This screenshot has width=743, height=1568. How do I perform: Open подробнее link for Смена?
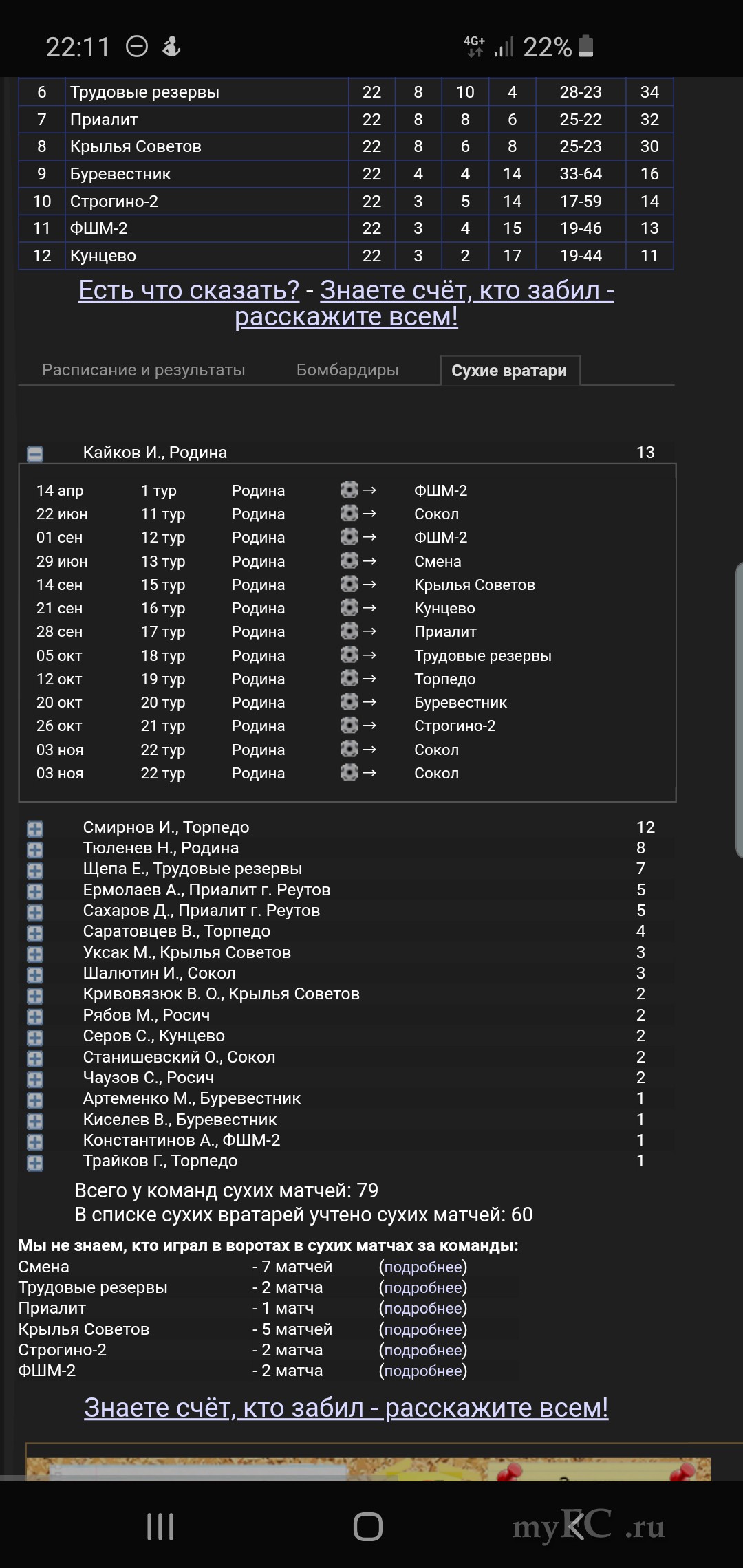pyautogui.click(x=423, y=1267)
